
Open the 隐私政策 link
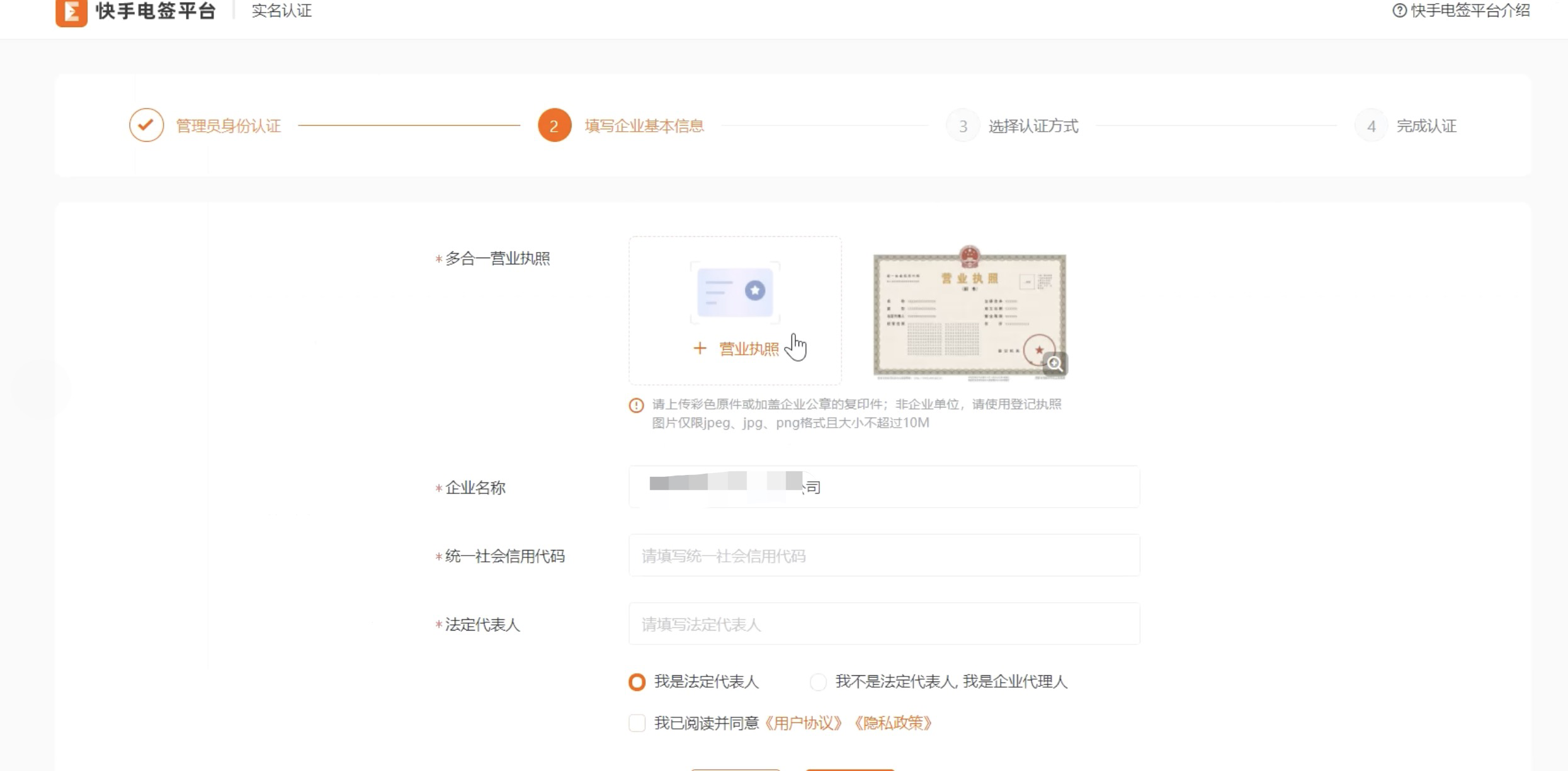tap(892, 722)
